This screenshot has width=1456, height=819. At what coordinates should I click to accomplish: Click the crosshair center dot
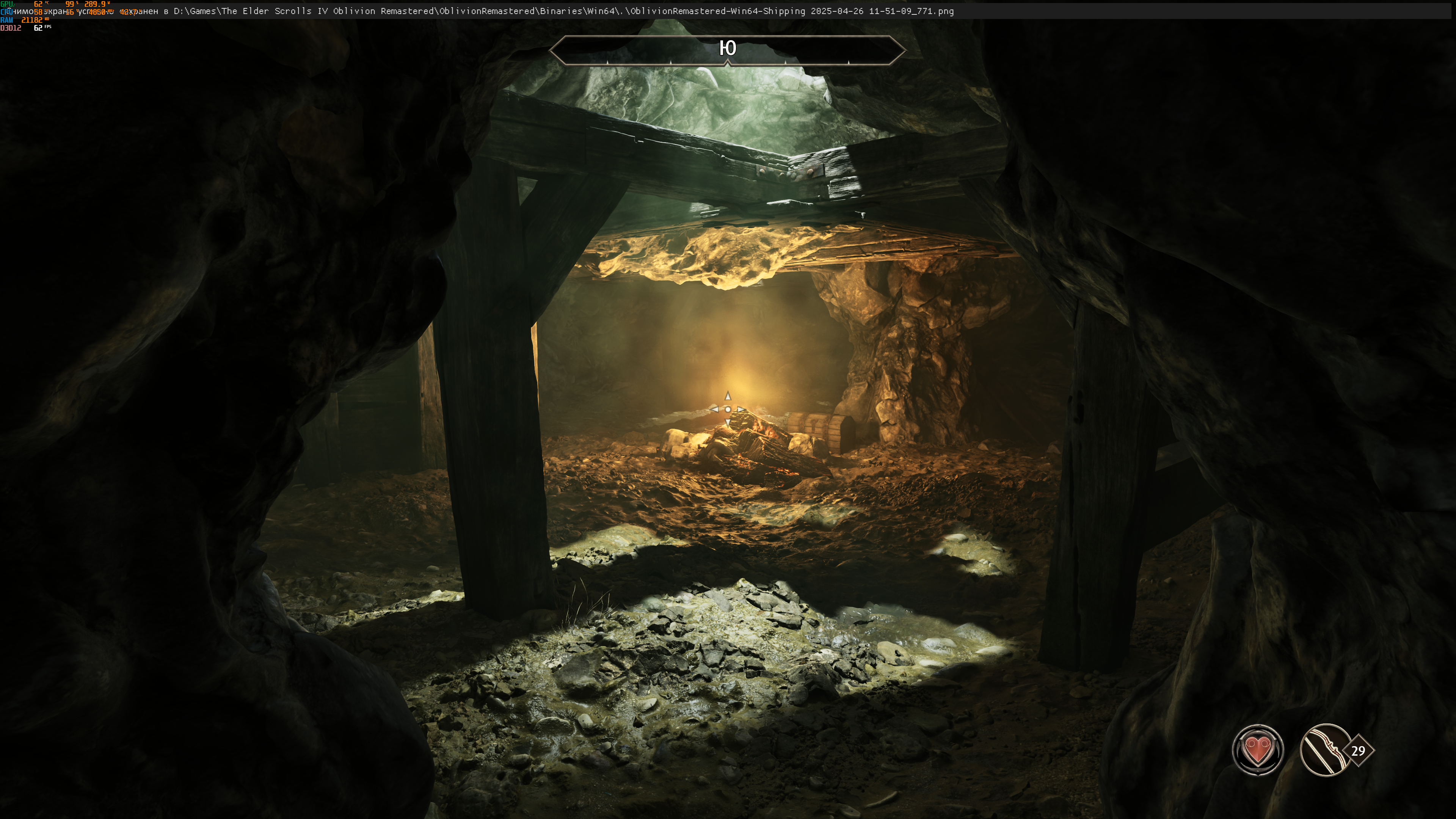(728, 409)
